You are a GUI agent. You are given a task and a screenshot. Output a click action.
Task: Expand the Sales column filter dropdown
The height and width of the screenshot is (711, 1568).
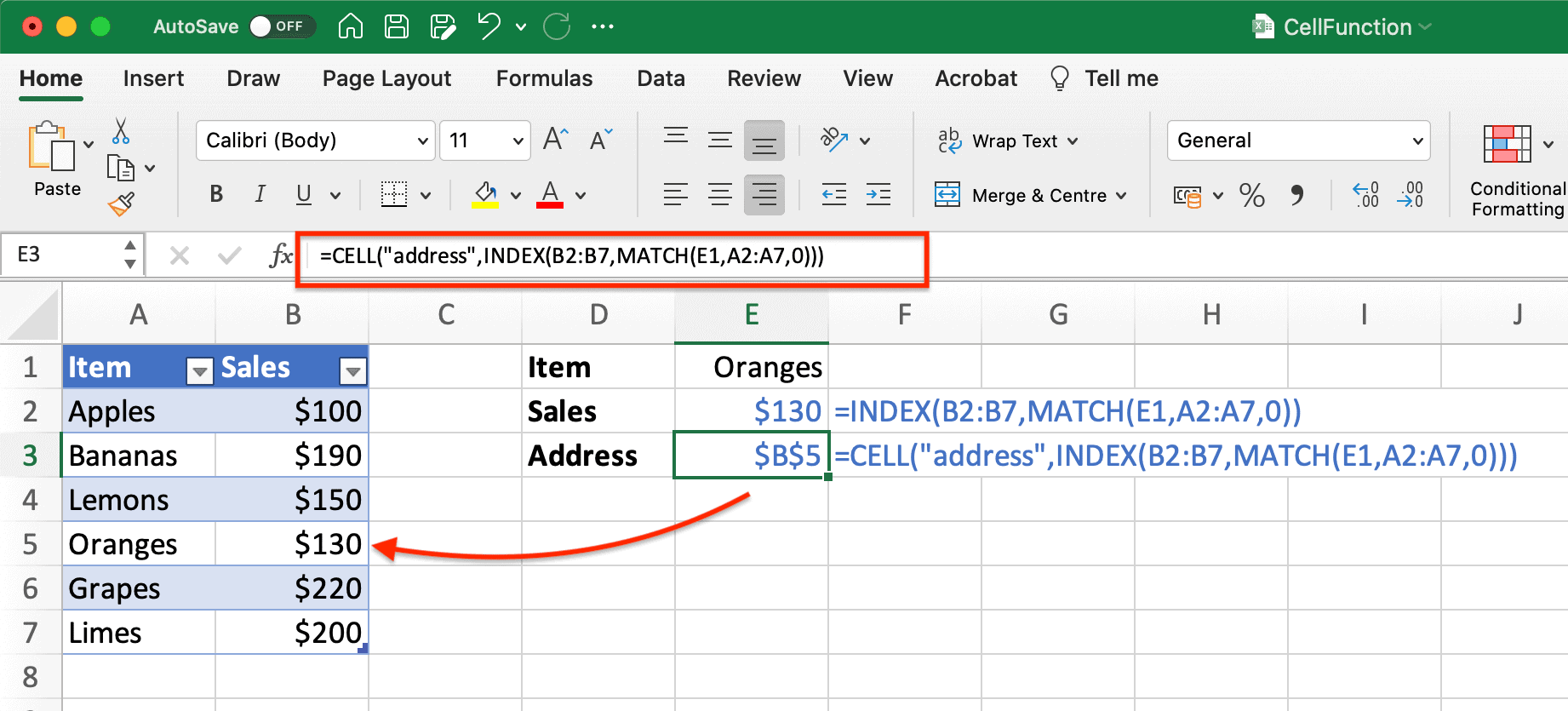click(x=352, y=370)
